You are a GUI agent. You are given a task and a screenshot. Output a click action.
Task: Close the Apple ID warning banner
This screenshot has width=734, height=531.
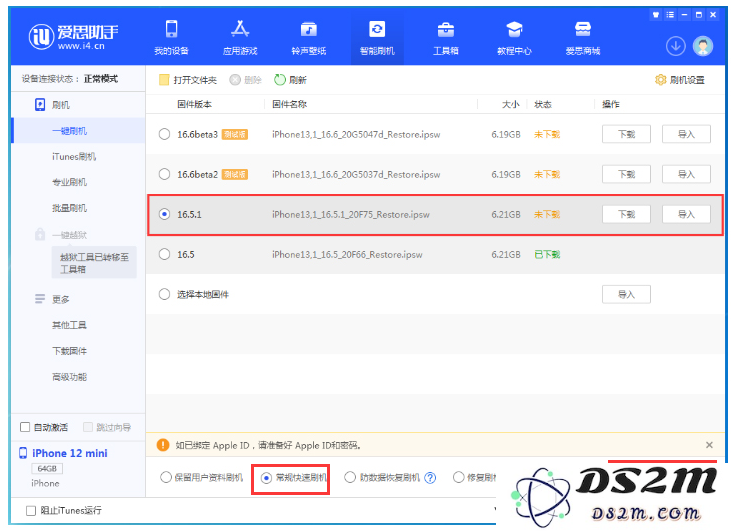coord(709,445)
